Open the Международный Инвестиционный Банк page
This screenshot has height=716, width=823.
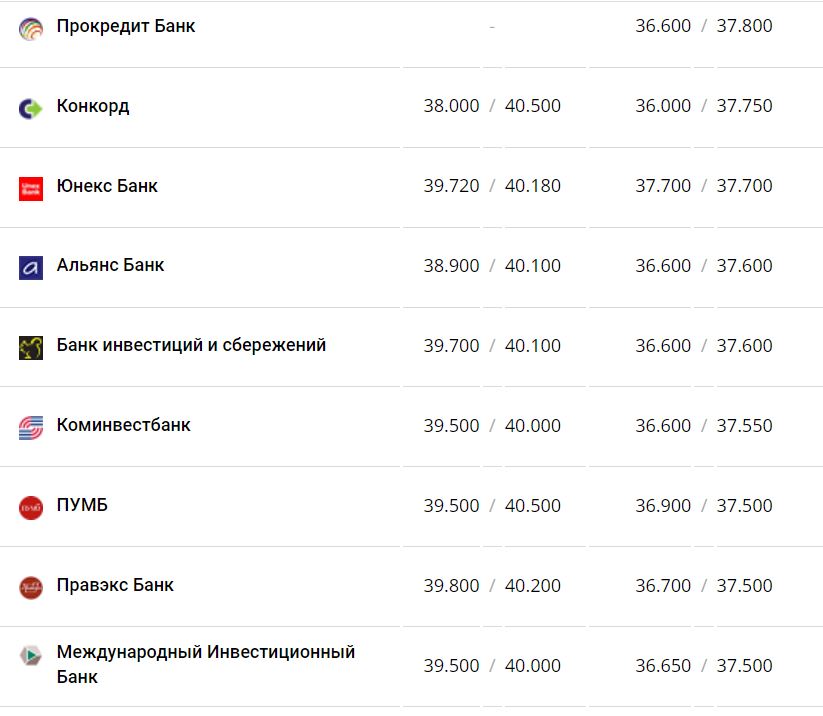[208, 662]
